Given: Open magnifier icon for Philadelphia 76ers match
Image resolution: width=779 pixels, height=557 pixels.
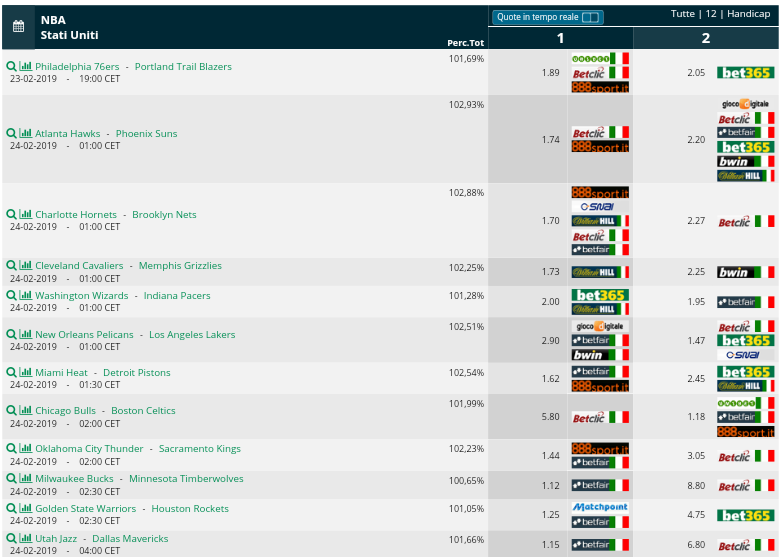Looking at the screenshot, I should (11, 66).
